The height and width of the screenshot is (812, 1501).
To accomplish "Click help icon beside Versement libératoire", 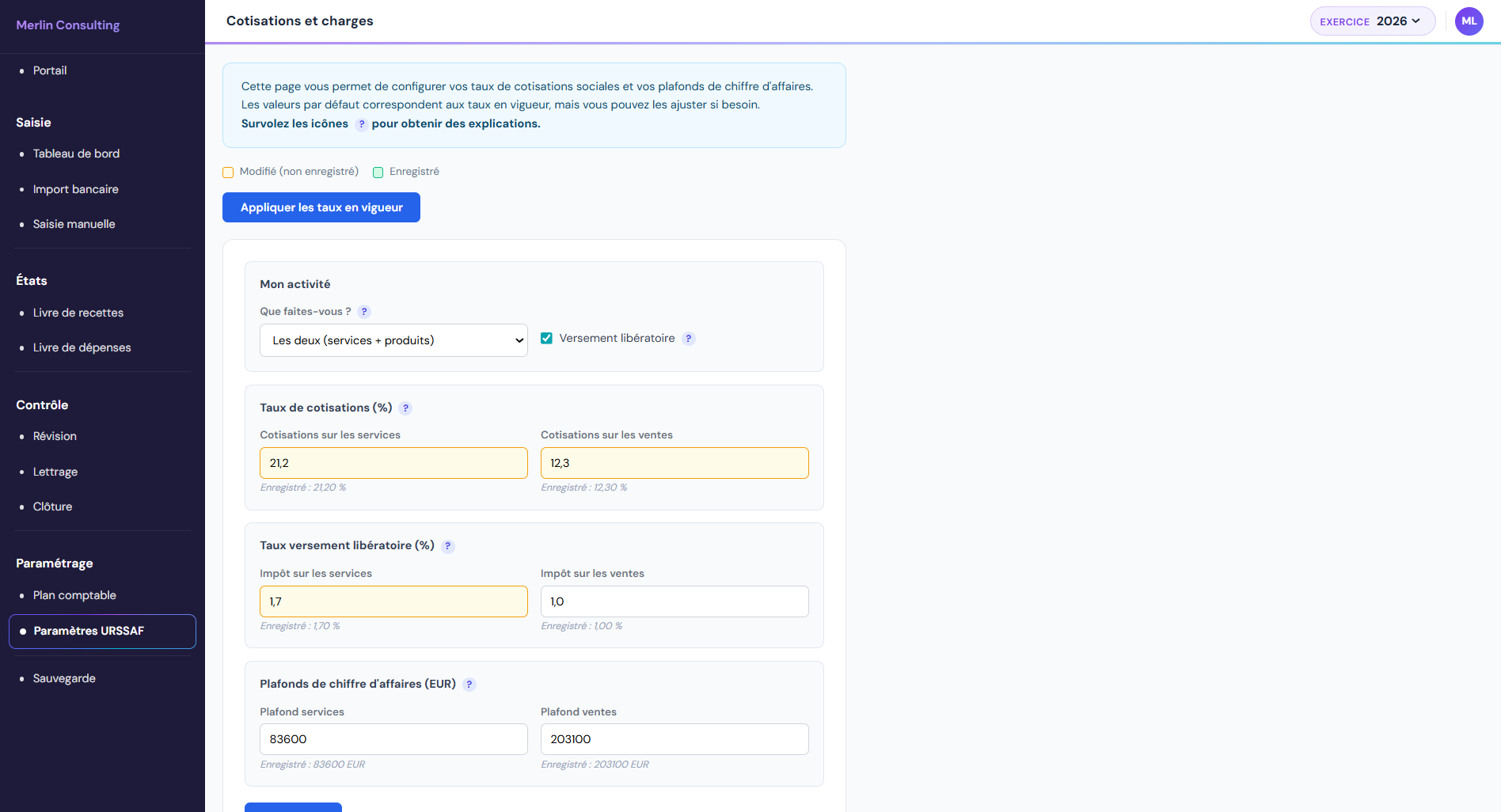I will (689, 339).
